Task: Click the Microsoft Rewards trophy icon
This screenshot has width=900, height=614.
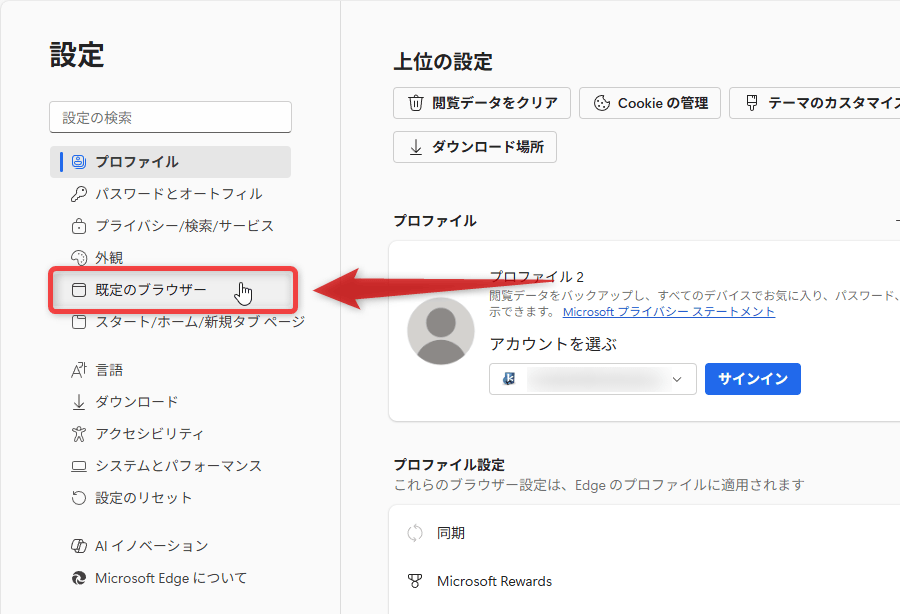Action: coord(415,581)
